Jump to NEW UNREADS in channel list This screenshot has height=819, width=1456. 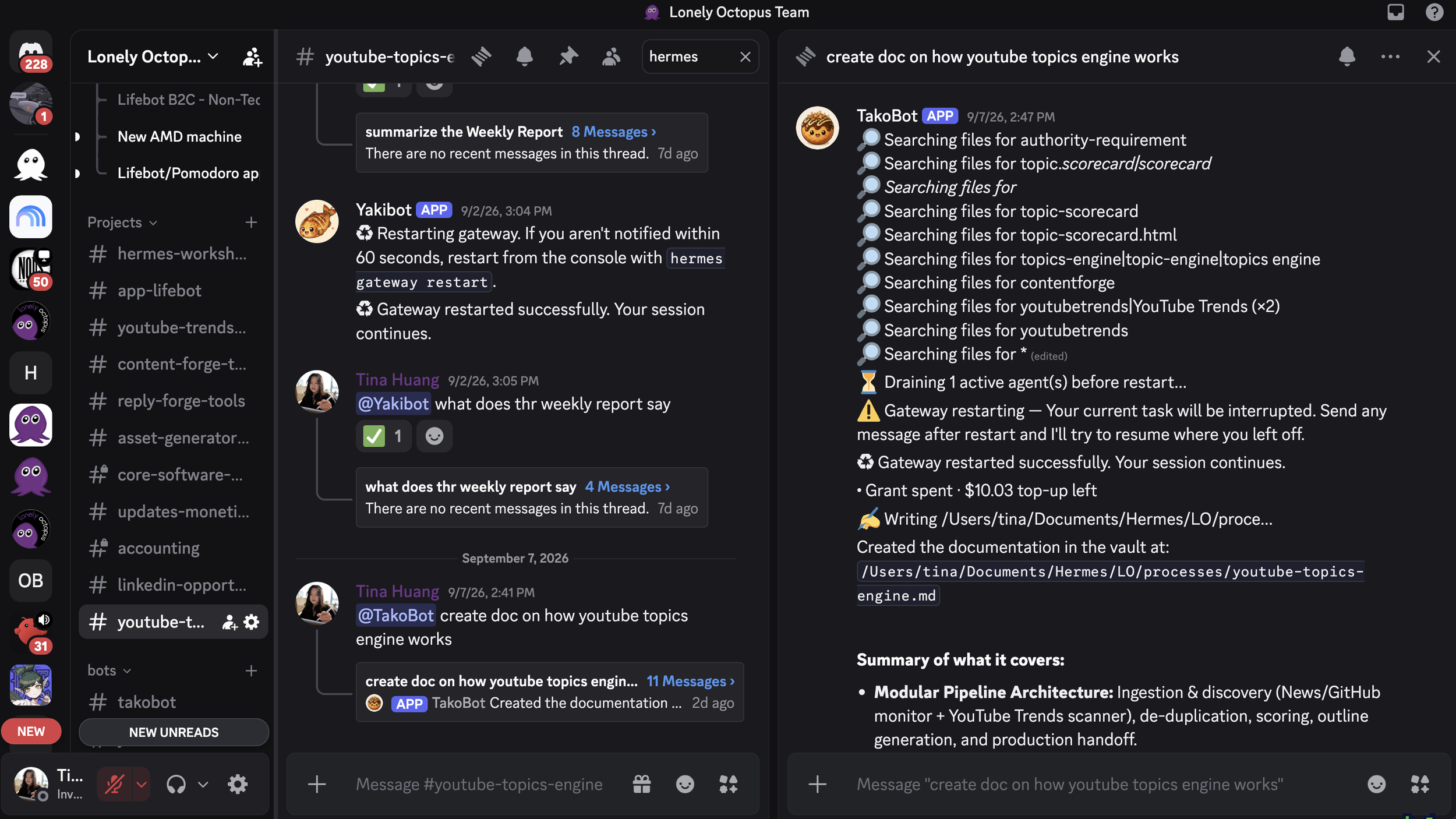(x=174, y=732)
